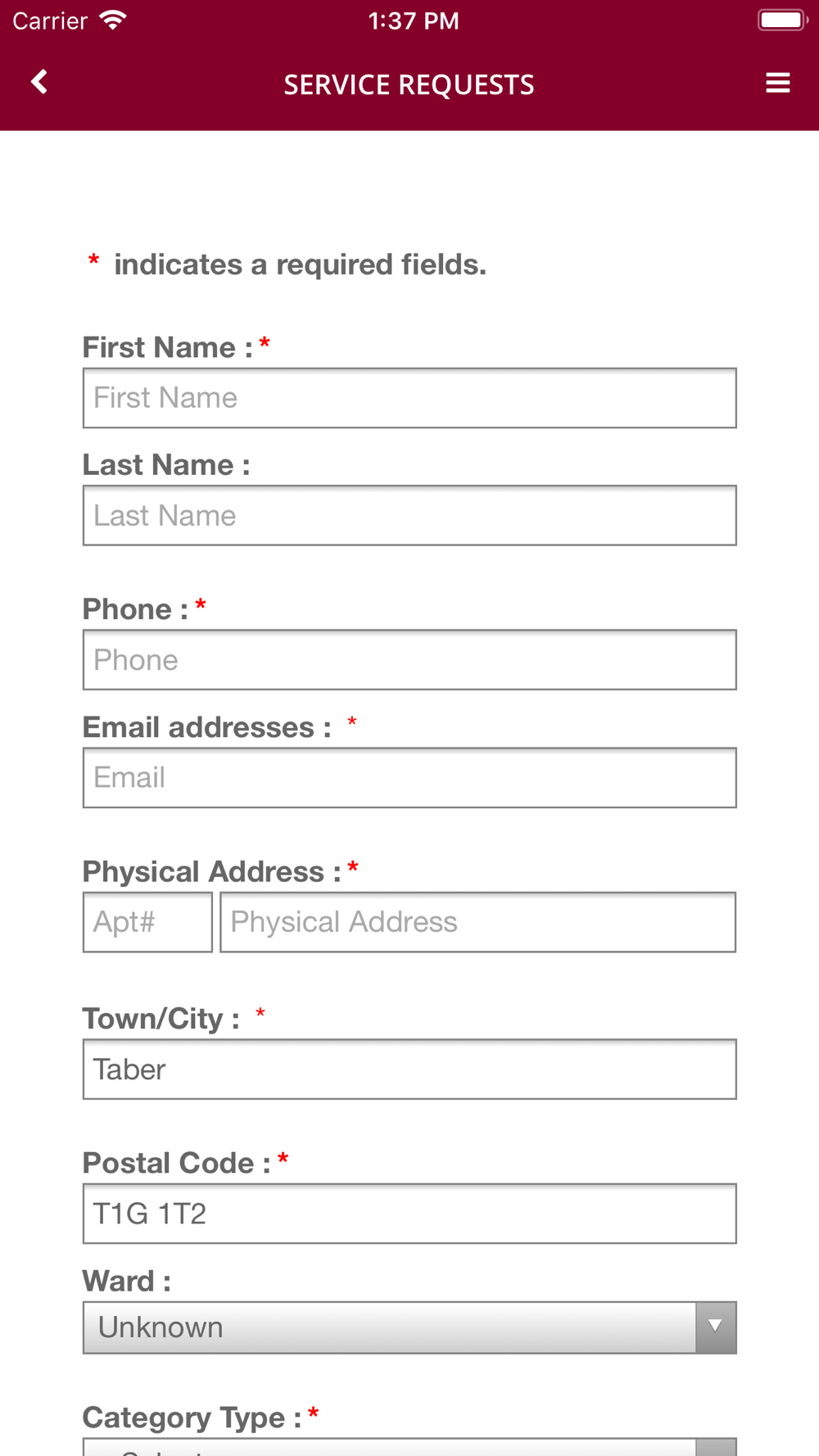819x1456 pixels.
Task: Tap the Apt# field
Action: click(147, 922)
